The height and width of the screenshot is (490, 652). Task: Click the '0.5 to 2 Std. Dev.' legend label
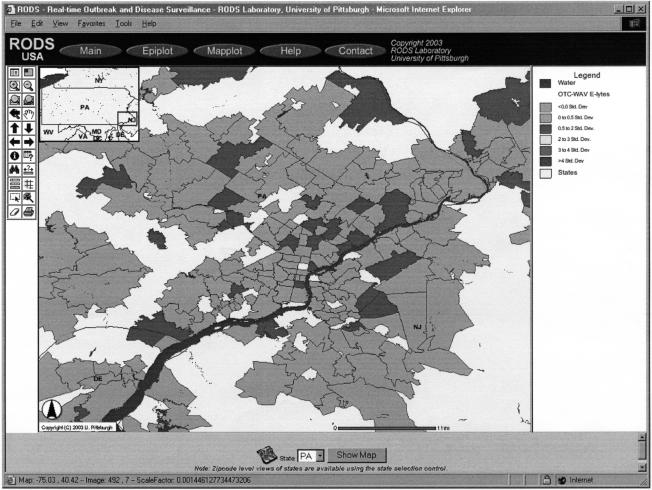(576, 128)
